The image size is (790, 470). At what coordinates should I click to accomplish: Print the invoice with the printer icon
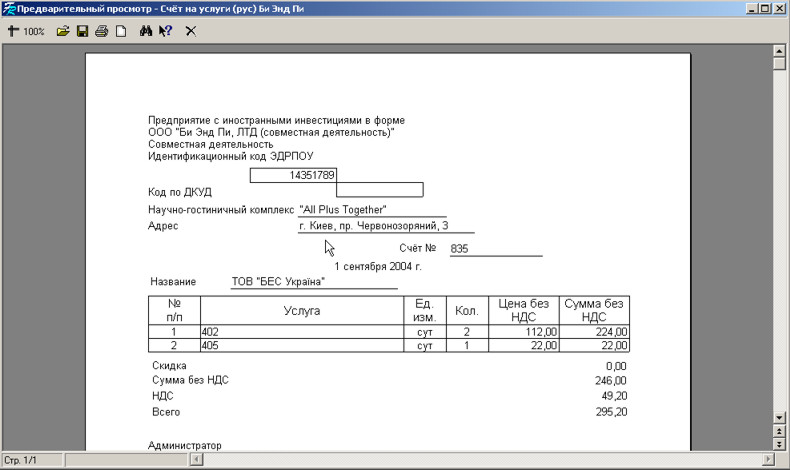[x=101, y=31]
